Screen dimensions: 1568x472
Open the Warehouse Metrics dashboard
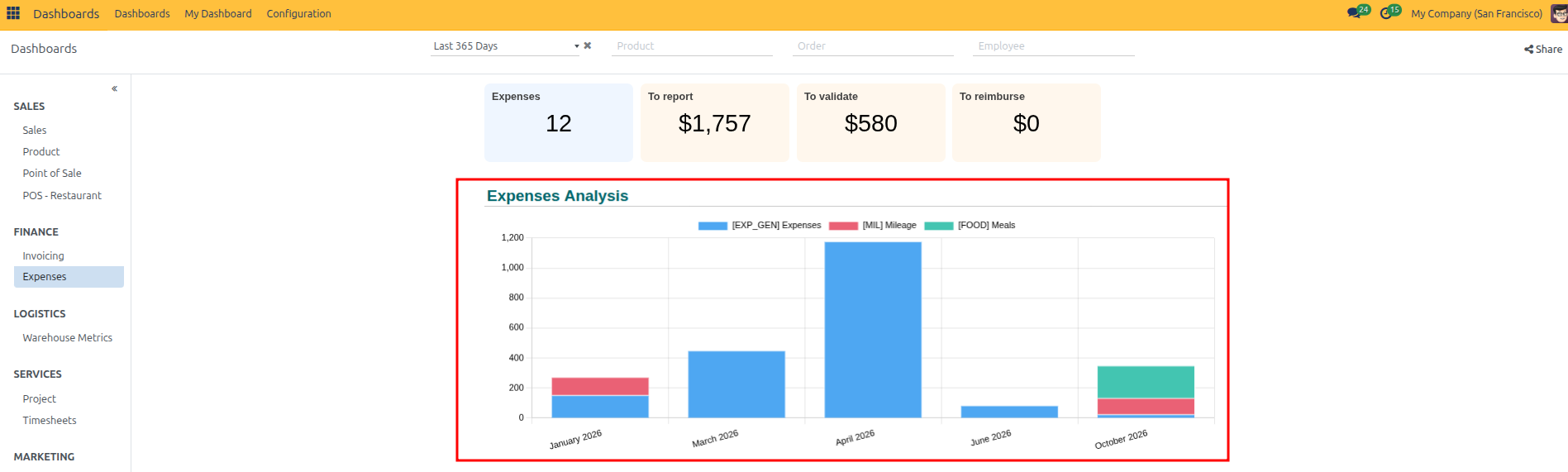[69, 338]
